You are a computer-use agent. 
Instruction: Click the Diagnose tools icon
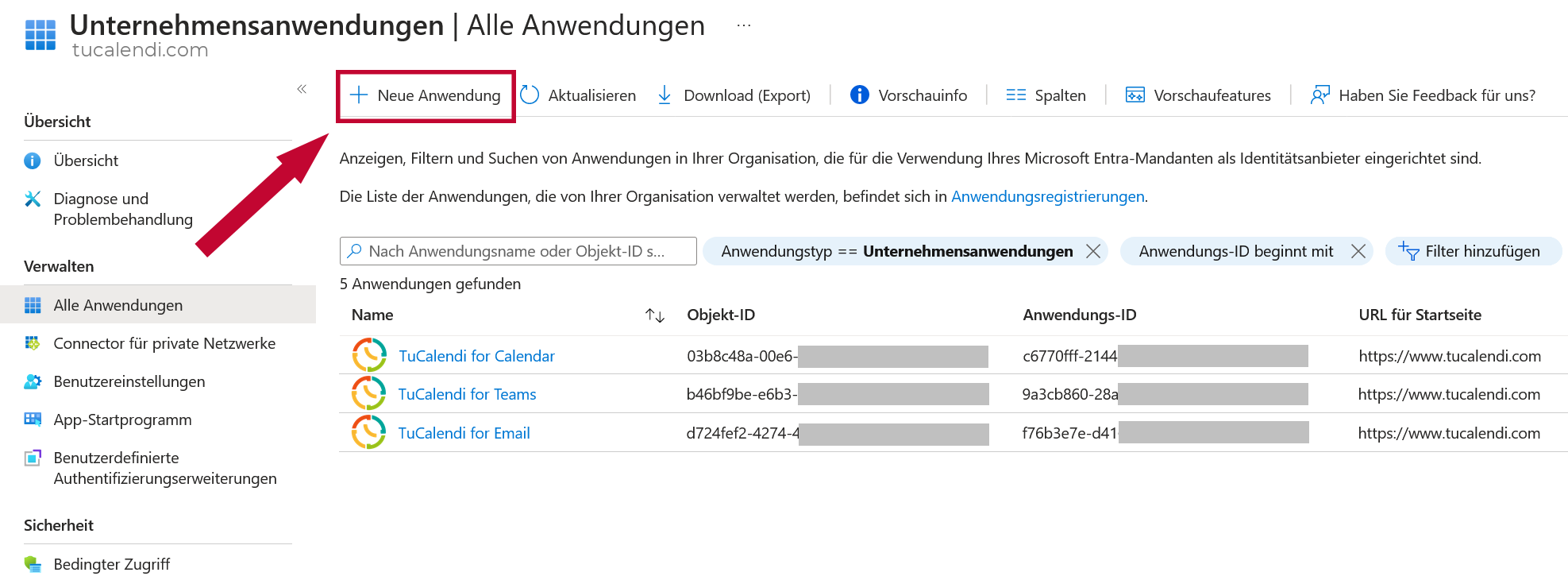33,199
